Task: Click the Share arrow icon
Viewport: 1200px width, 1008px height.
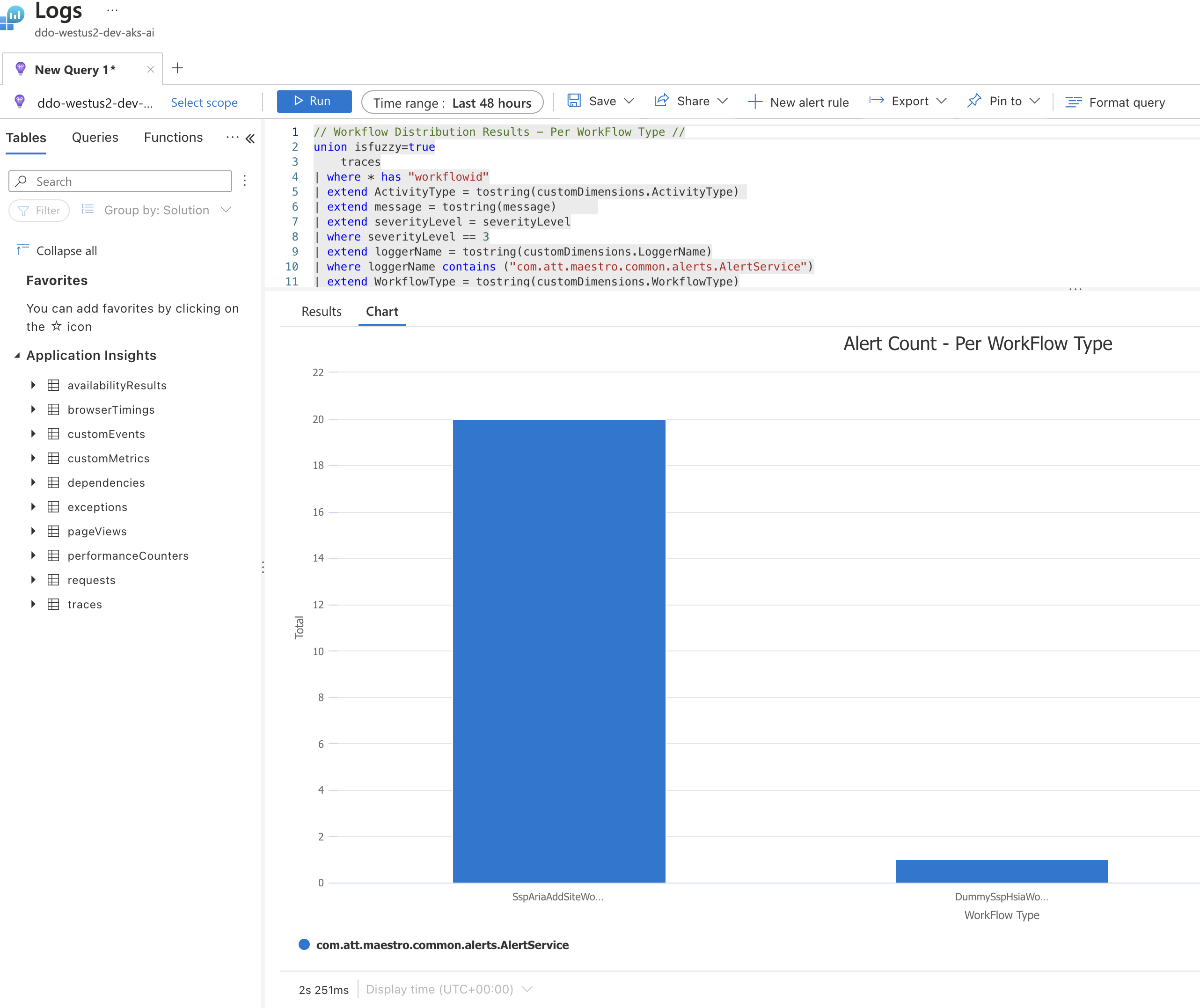Action: 662,101
